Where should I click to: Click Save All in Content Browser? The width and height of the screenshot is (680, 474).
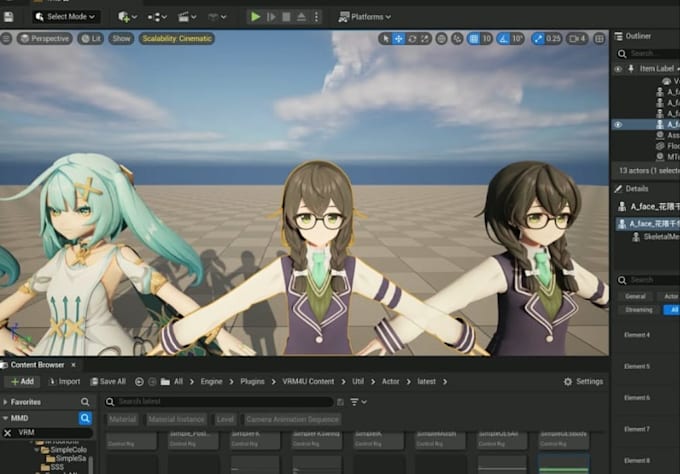(x=108, y=382)
